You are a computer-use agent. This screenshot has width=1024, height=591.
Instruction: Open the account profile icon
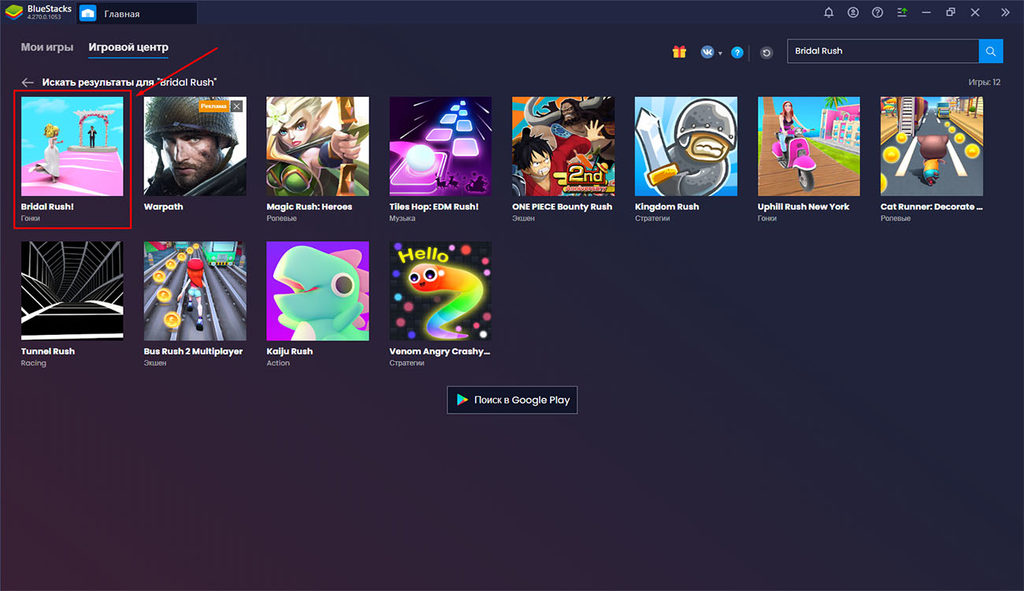[853, 12]
